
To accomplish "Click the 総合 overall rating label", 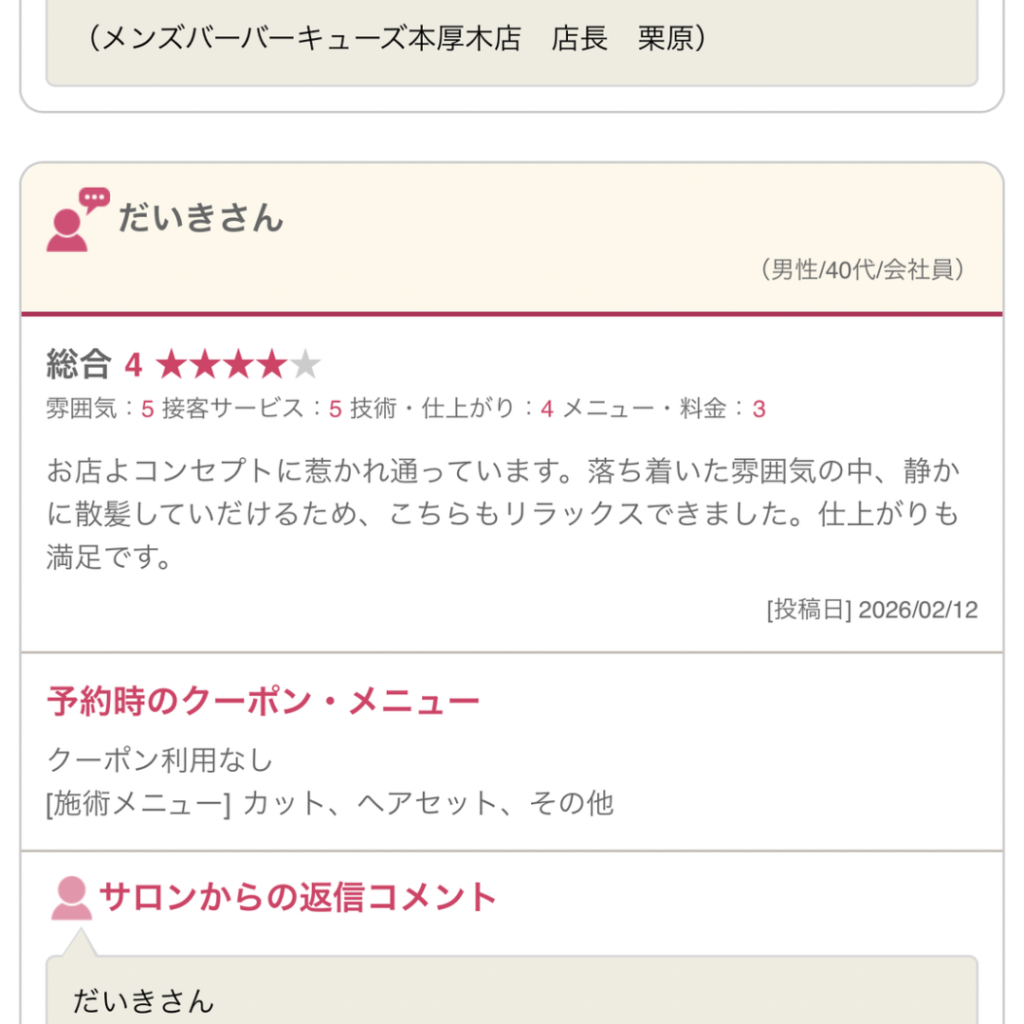I will point(78,365).
